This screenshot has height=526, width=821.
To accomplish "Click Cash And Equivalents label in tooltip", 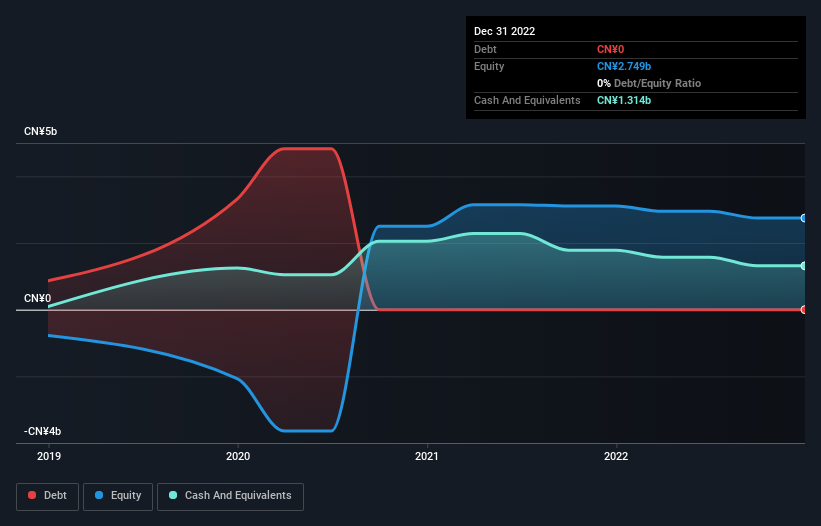I will (x=527, y=100).
